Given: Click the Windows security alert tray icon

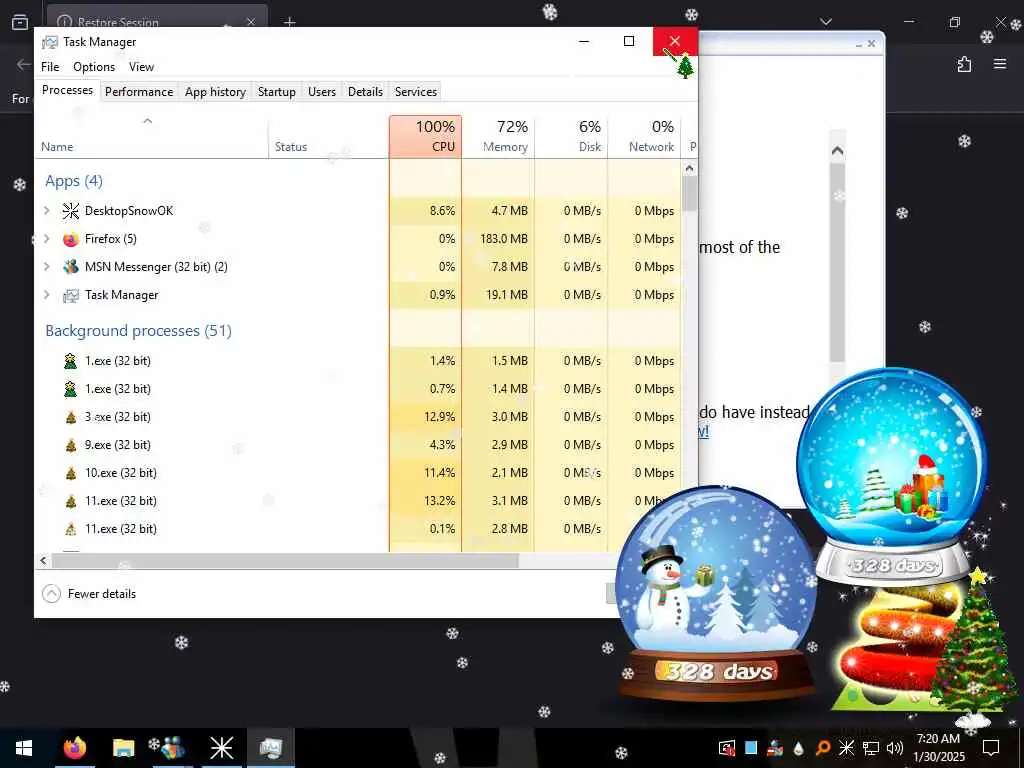Looking at the screenshot, I should 727,748.
